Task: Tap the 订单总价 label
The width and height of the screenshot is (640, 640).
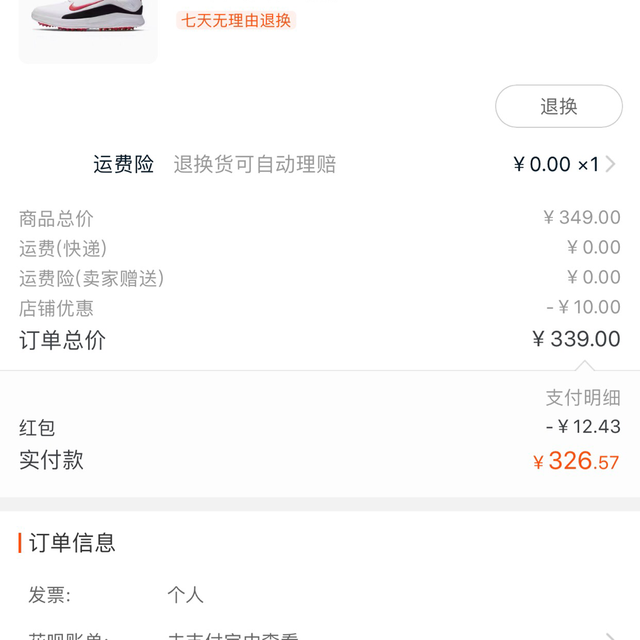Action: tap(62, 340)
